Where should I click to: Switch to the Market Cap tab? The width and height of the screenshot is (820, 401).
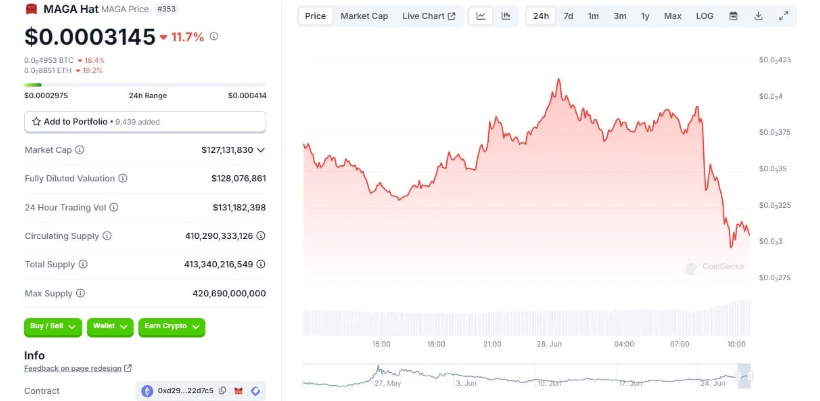point(364,16)
